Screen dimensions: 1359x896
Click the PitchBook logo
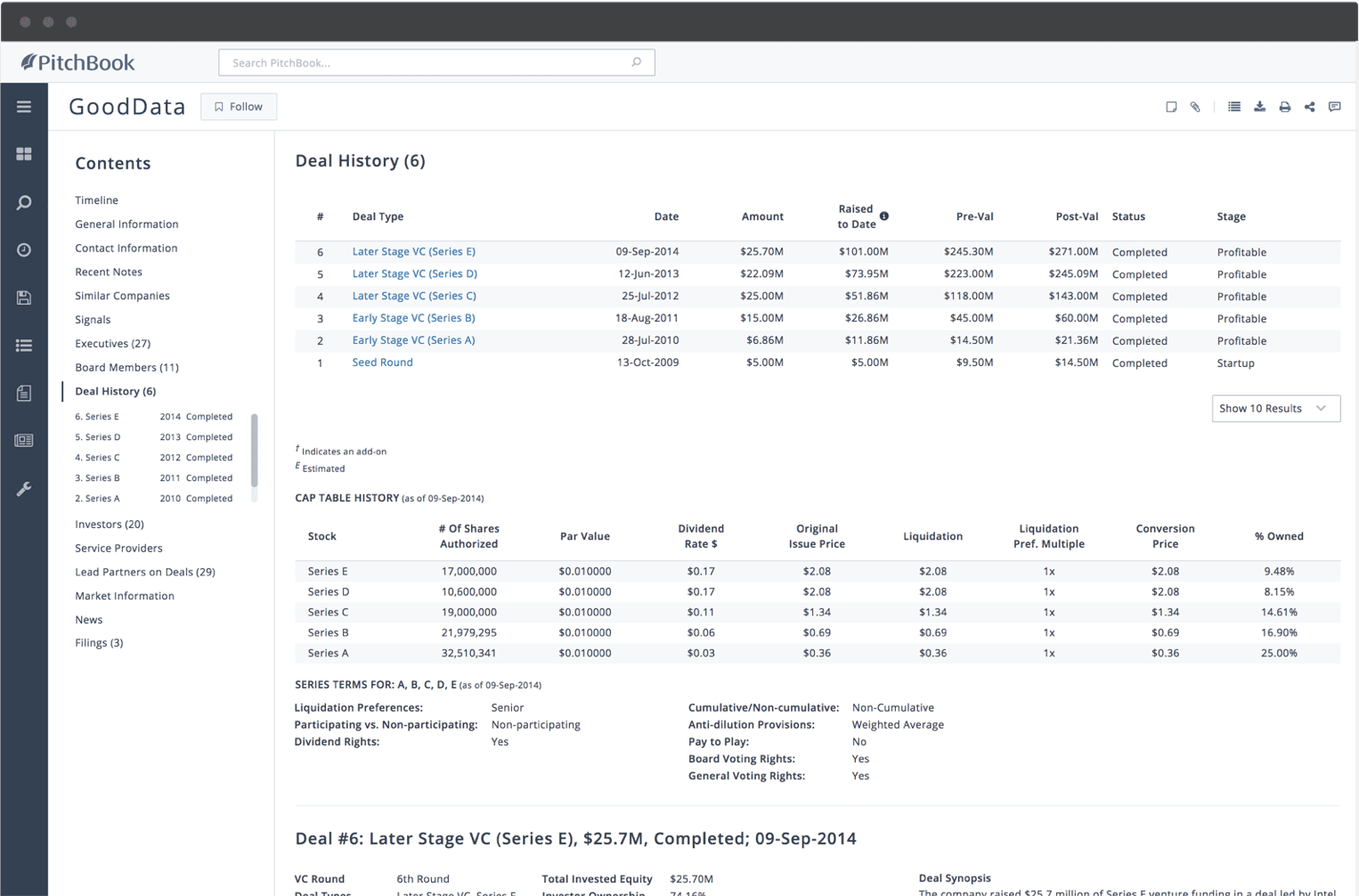pos(78,62)
